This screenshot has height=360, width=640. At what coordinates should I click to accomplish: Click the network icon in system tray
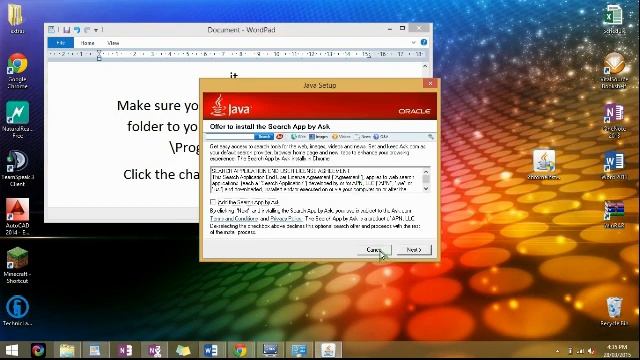[x=580, y=351]
